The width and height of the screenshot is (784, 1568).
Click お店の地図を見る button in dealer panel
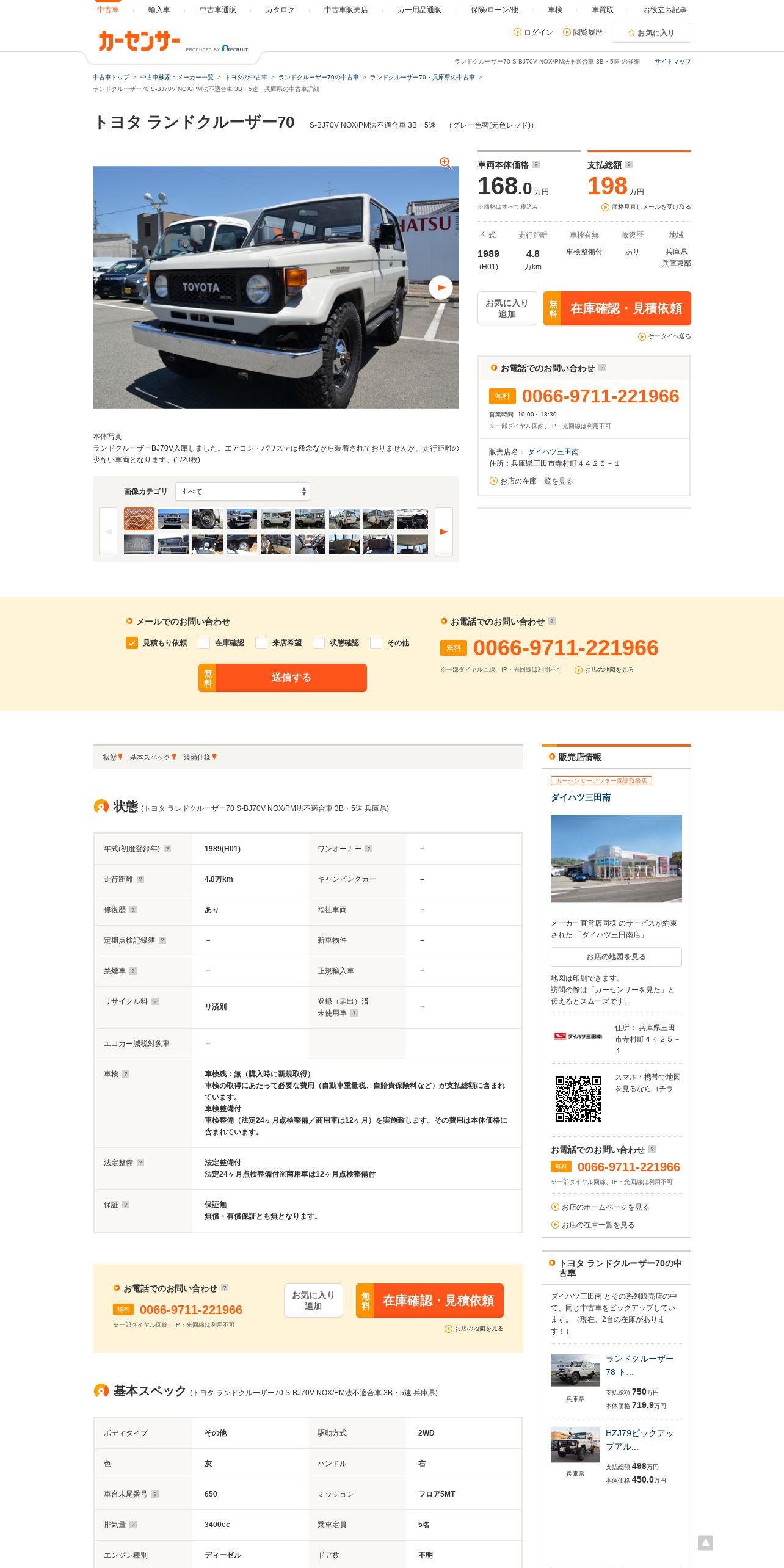point(616,957)
